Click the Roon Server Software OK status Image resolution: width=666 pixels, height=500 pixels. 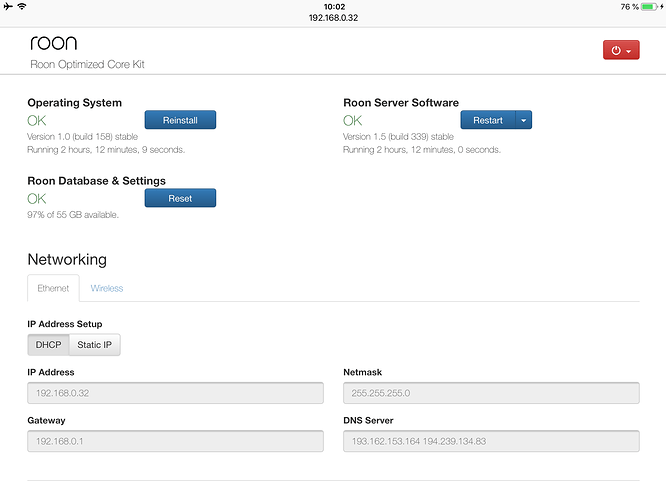(353, 121)
